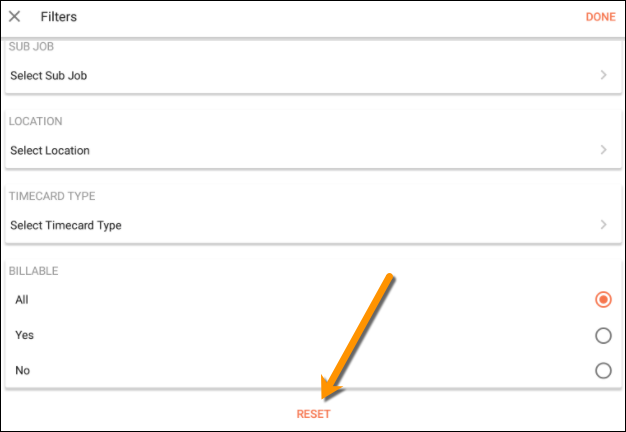Click the BILLABLE section header
Screen dimensions: 626x432
pyautogui.click(x=35, y=271)
